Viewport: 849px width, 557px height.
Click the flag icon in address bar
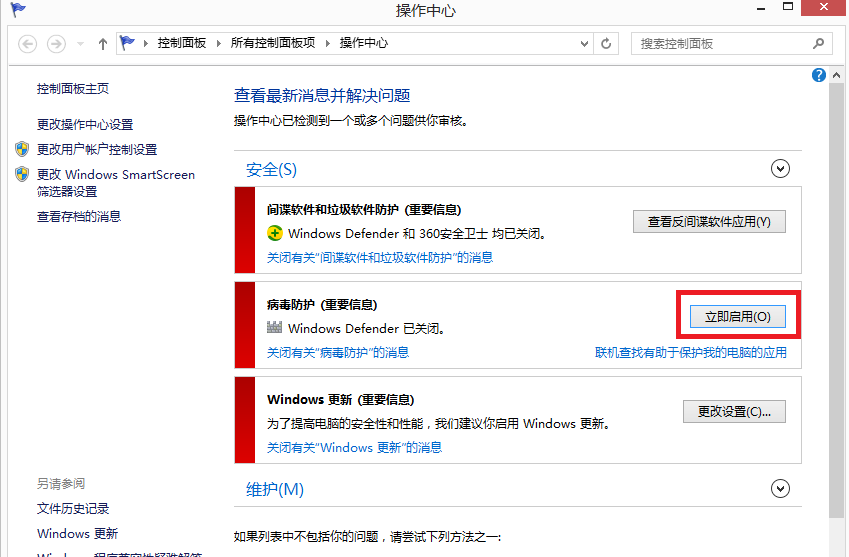tap(127, 43)
